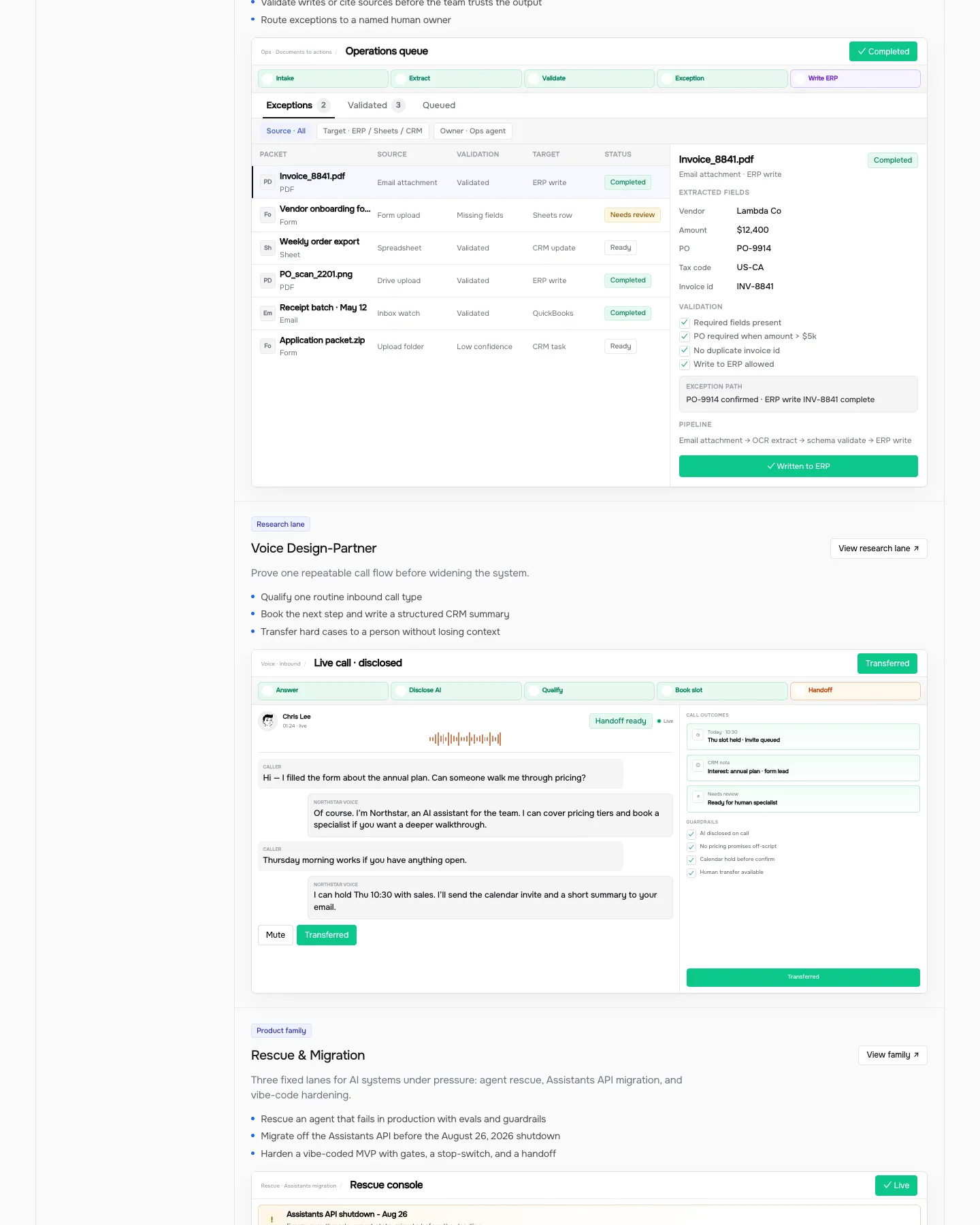Switch to the Exceptions tab

[297, 105]
